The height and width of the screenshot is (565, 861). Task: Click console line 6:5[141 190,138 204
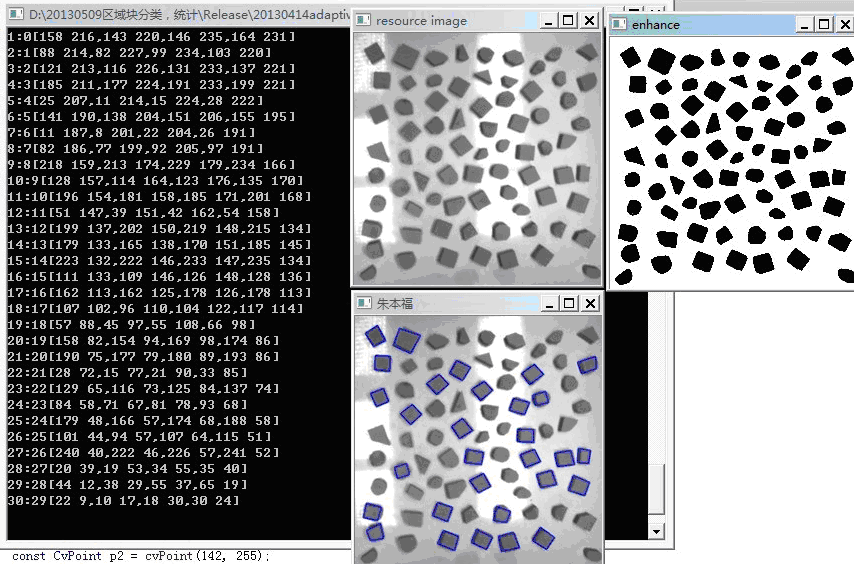coord(152,117)
